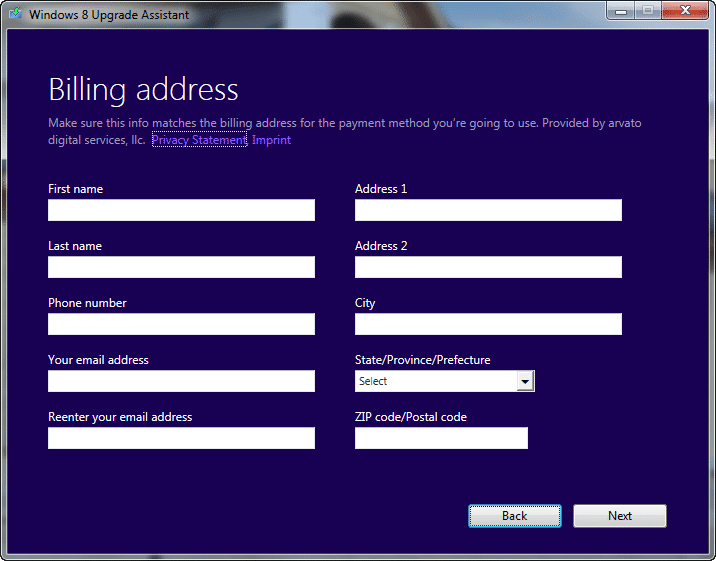Focus the Address 1 field
This screenshot has width=716, height=561.
pyautogui.click(x=488, y=210)
